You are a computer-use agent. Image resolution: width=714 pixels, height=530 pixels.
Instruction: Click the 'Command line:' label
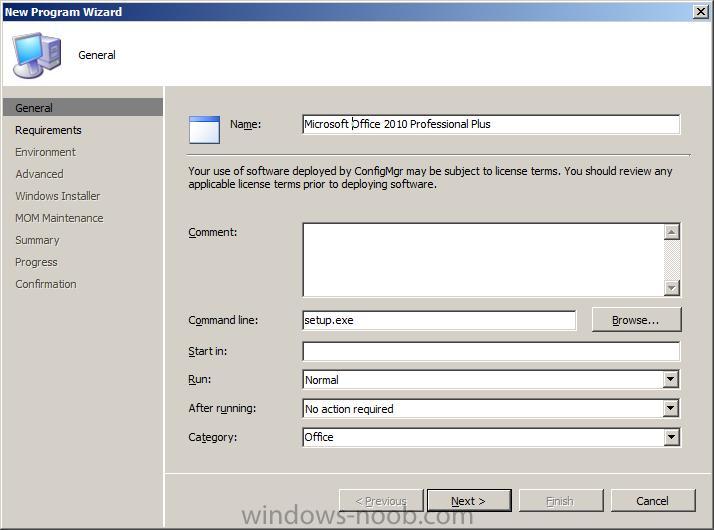[x=223, y=321]
